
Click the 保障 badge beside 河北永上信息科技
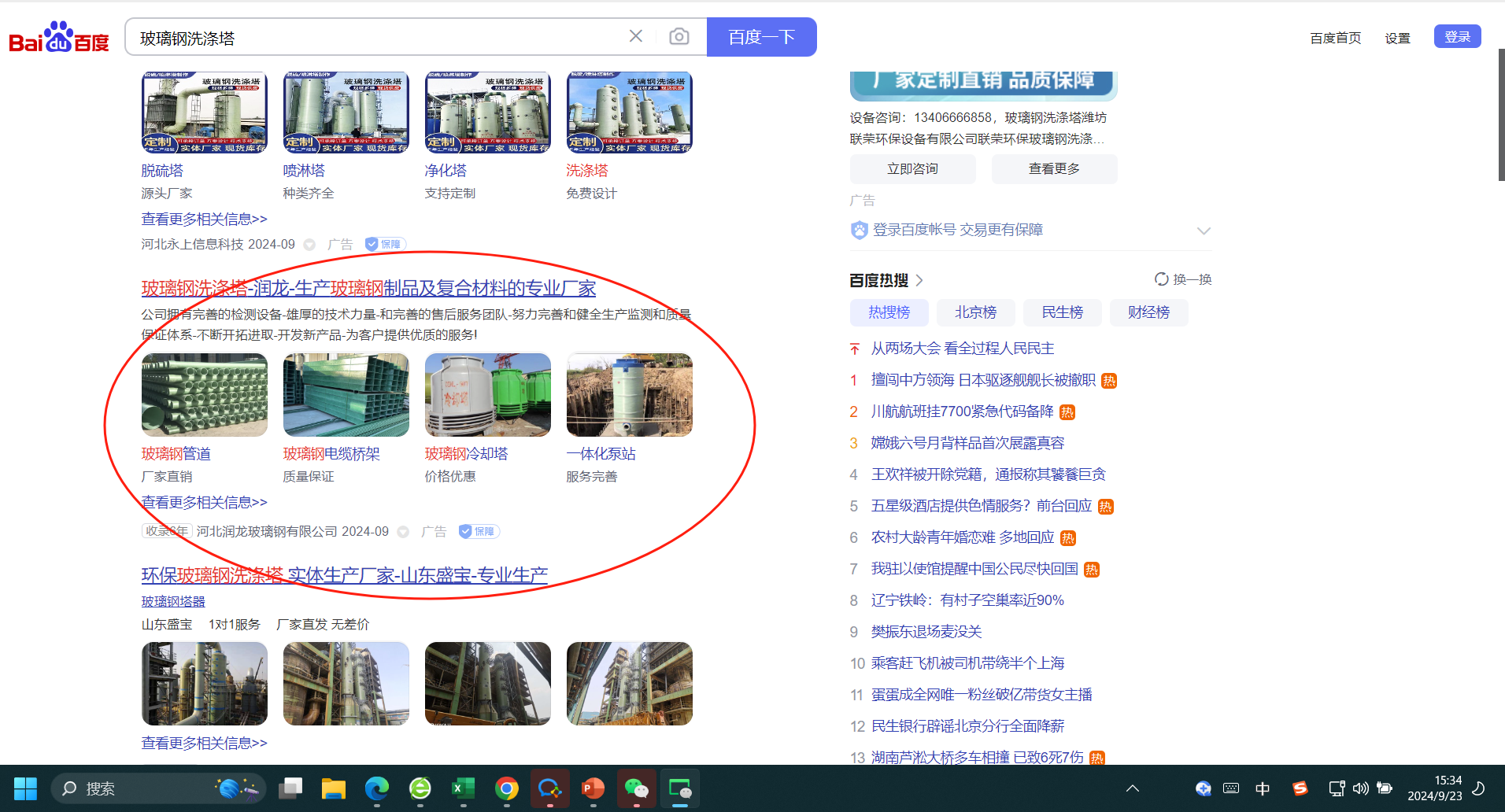click(x=384, y=244)
